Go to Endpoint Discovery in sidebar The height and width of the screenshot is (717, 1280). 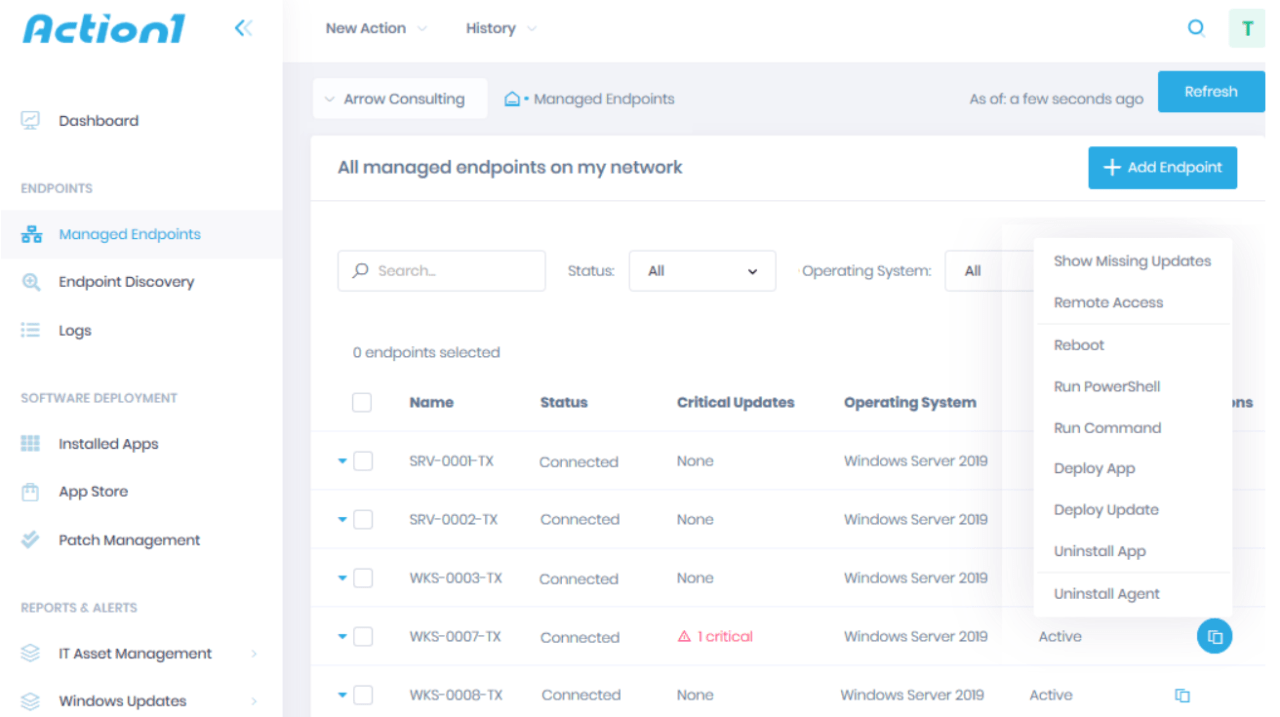[126, 282]
